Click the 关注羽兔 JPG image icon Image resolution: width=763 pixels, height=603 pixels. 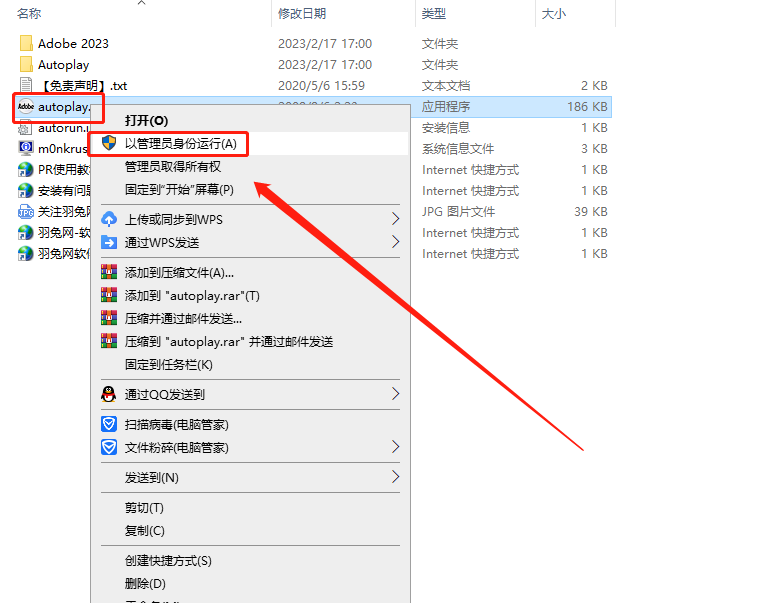[25, 212]
